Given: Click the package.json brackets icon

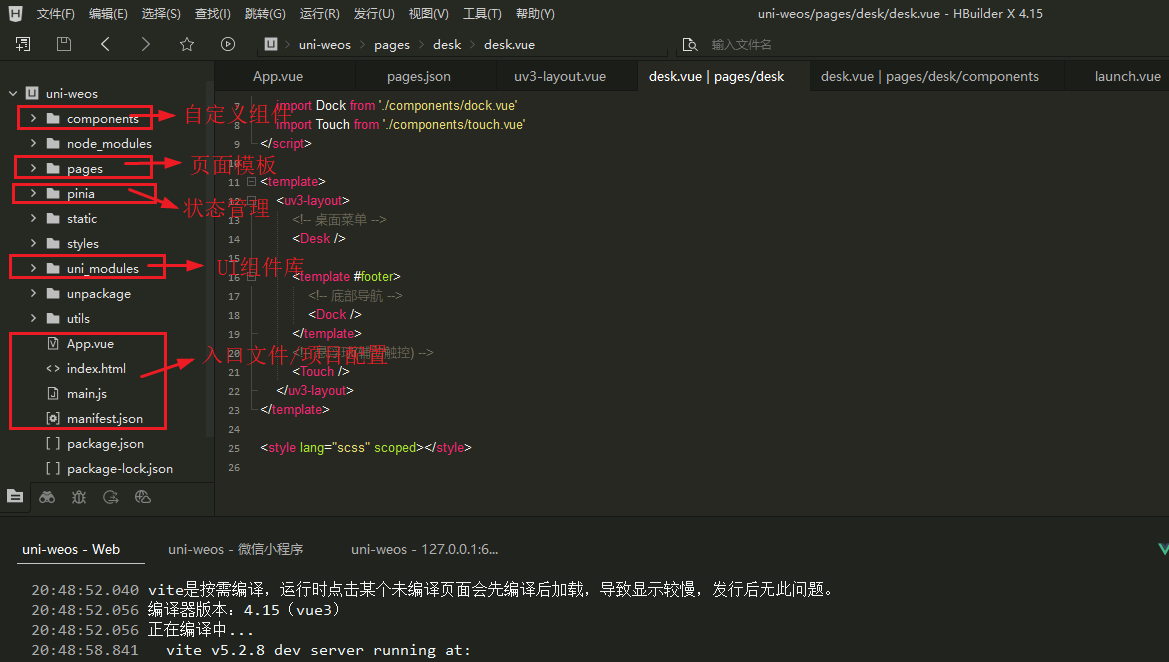Looking at the screenshot, I should (x=53, y=444).
